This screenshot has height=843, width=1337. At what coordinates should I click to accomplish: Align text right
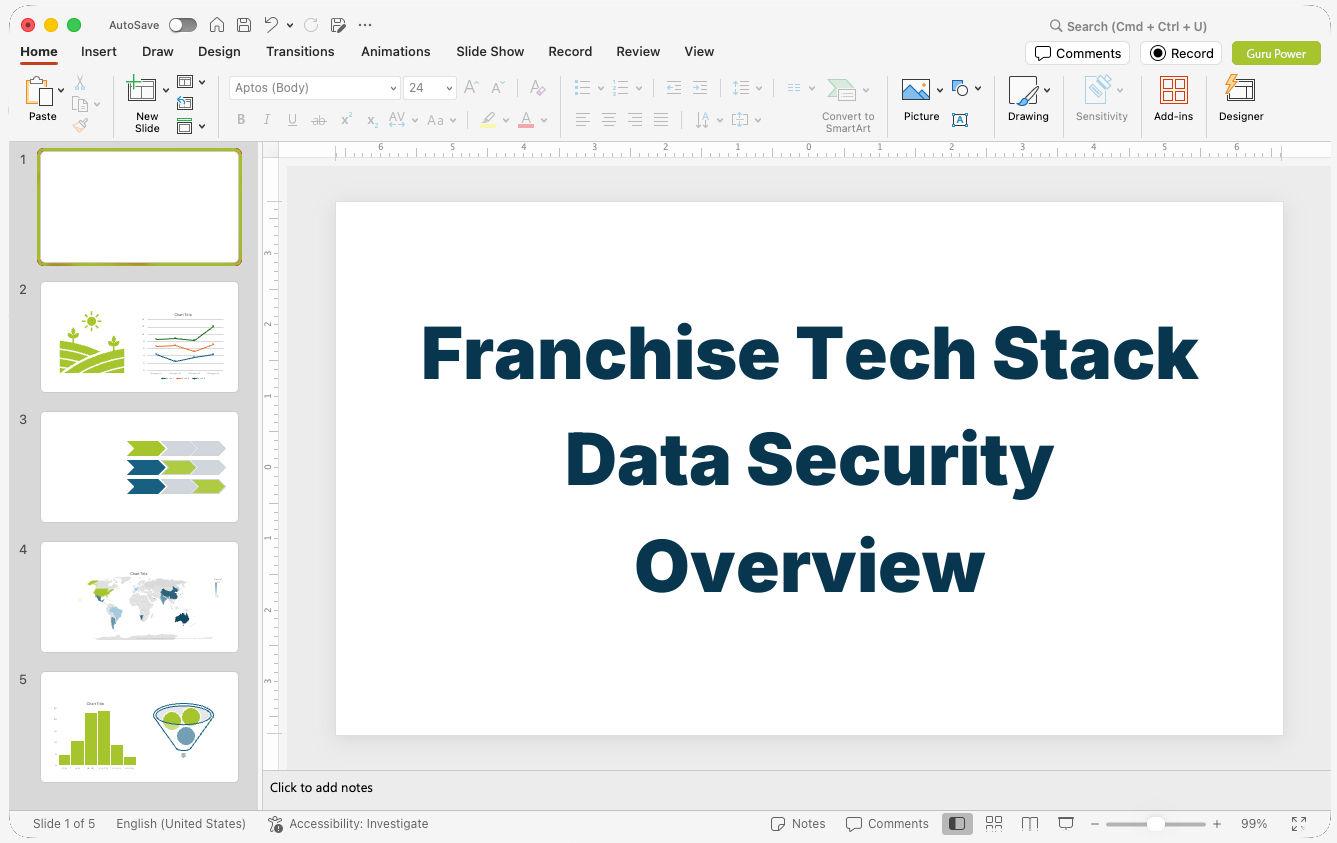point(634,120)
